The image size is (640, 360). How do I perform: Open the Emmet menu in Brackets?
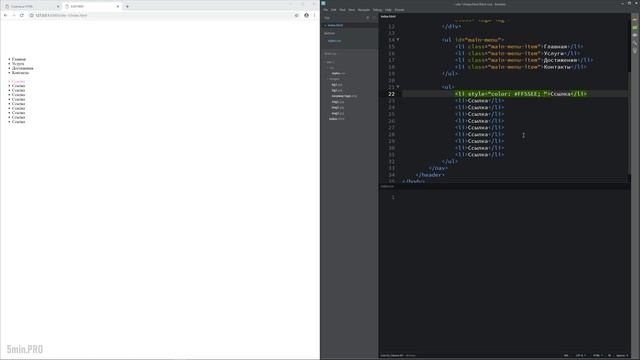click(400, 10)
